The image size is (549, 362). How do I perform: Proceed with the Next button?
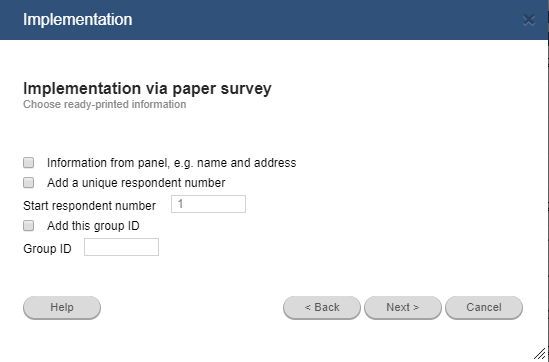point(403,308)
